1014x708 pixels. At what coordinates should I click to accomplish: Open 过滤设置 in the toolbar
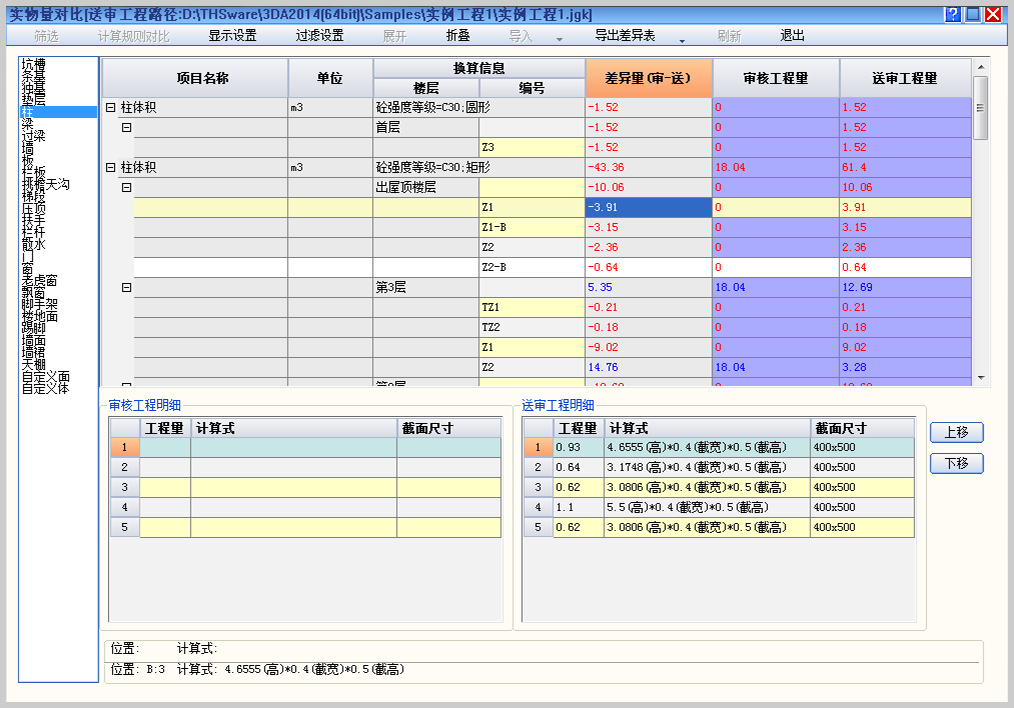point(319,35)
